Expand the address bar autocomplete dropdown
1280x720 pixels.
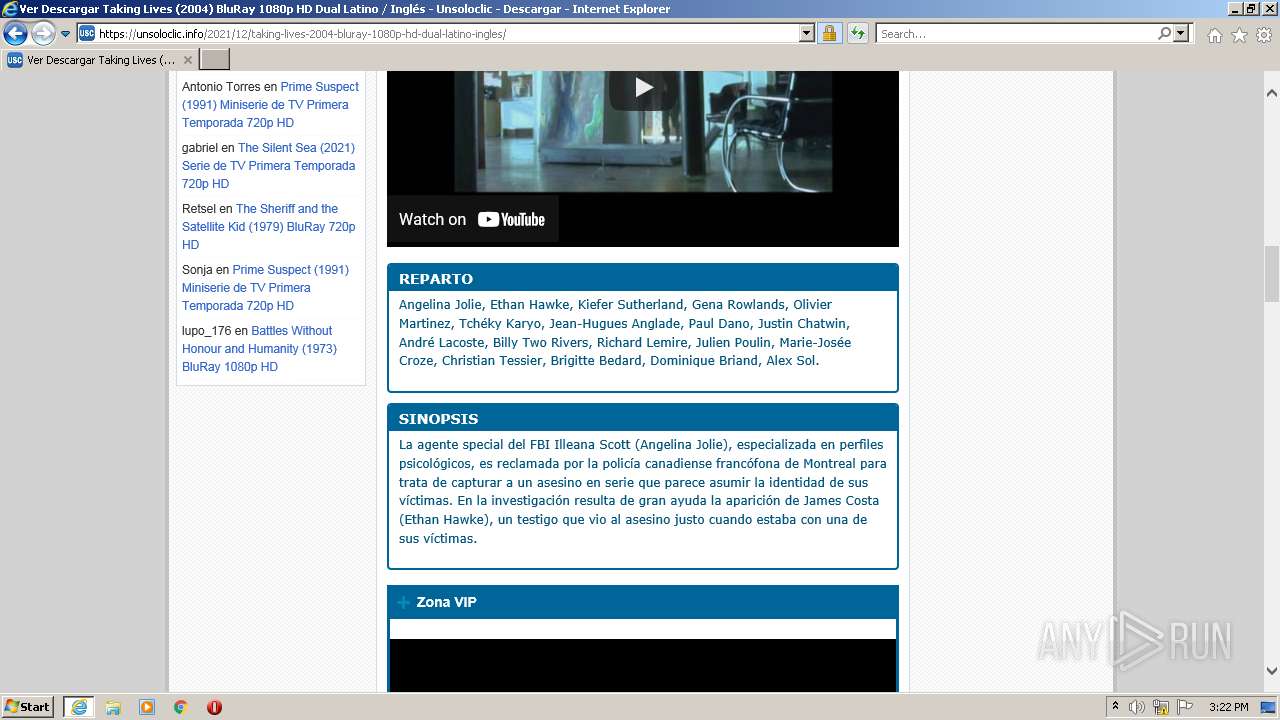[x=807, y=34]
